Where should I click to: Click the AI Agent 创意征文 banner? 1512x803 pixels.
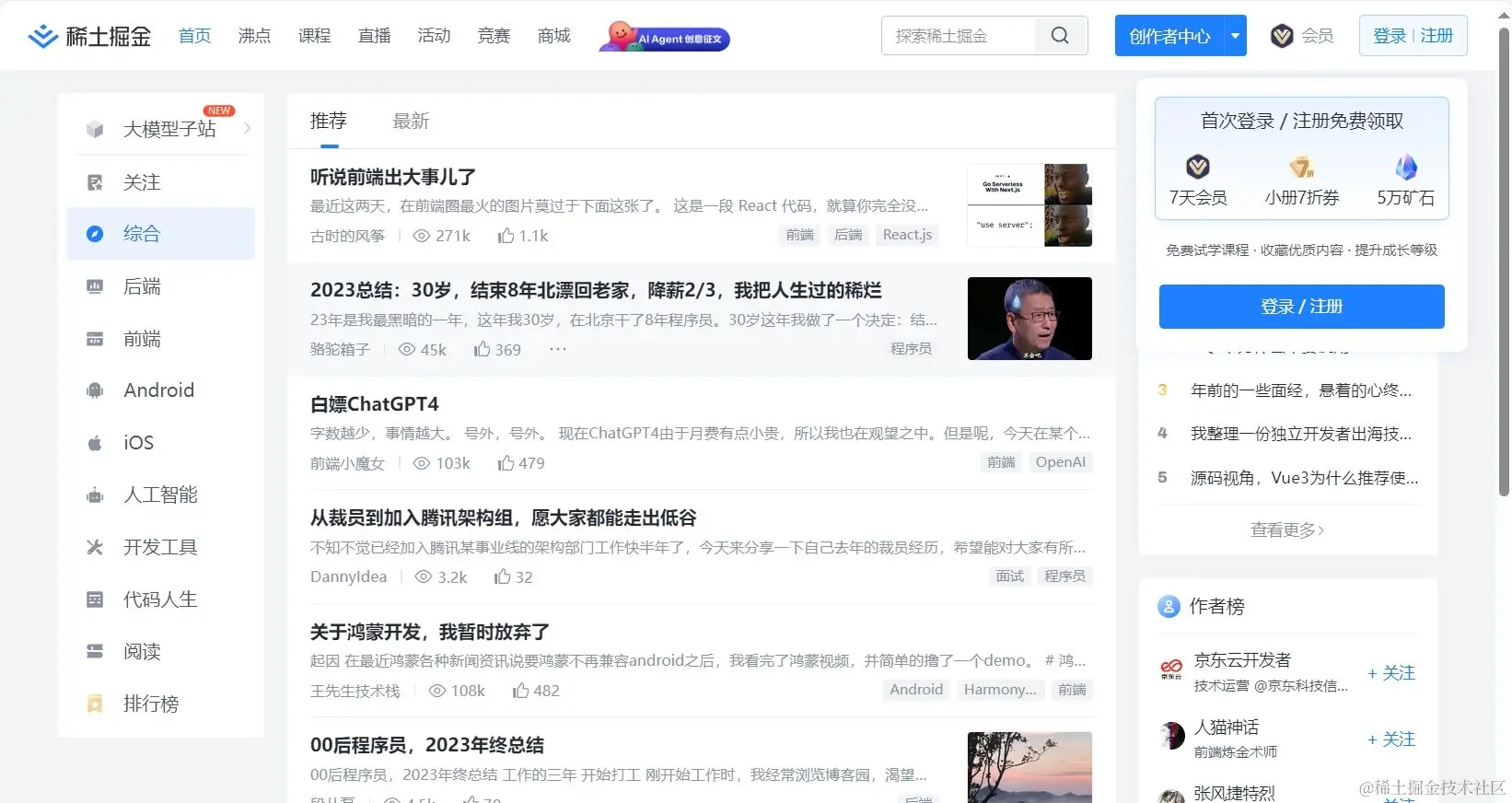(665, 37)
